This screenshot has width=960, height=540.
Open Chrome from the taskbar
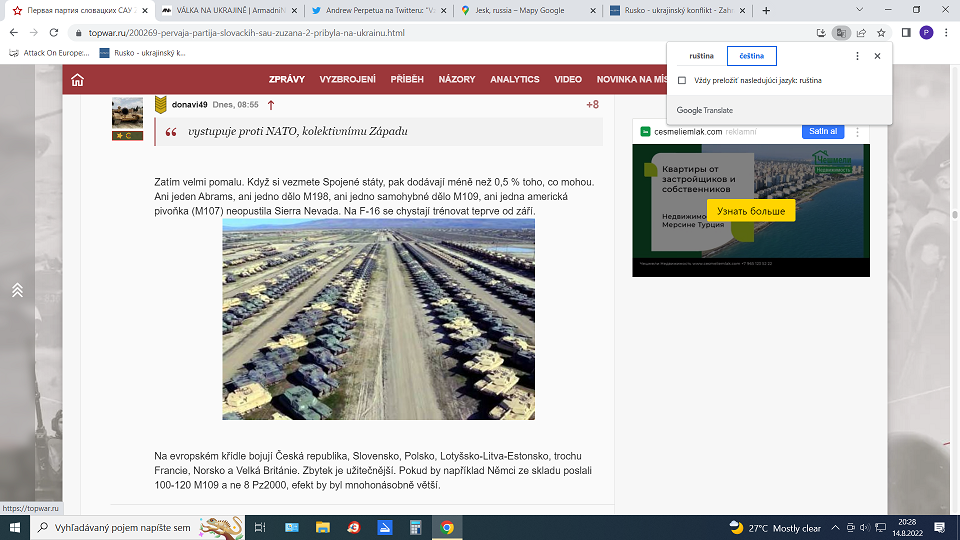(x=447, y=527)
